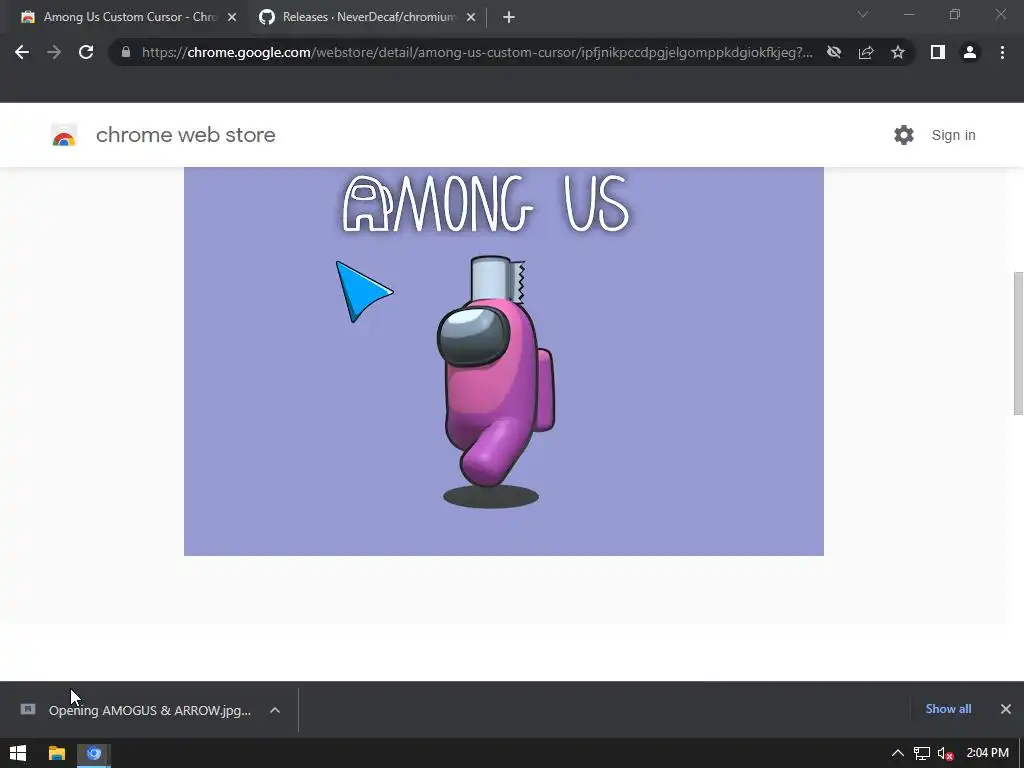
Task: Open the Windows Start menu
Action: 18,753
